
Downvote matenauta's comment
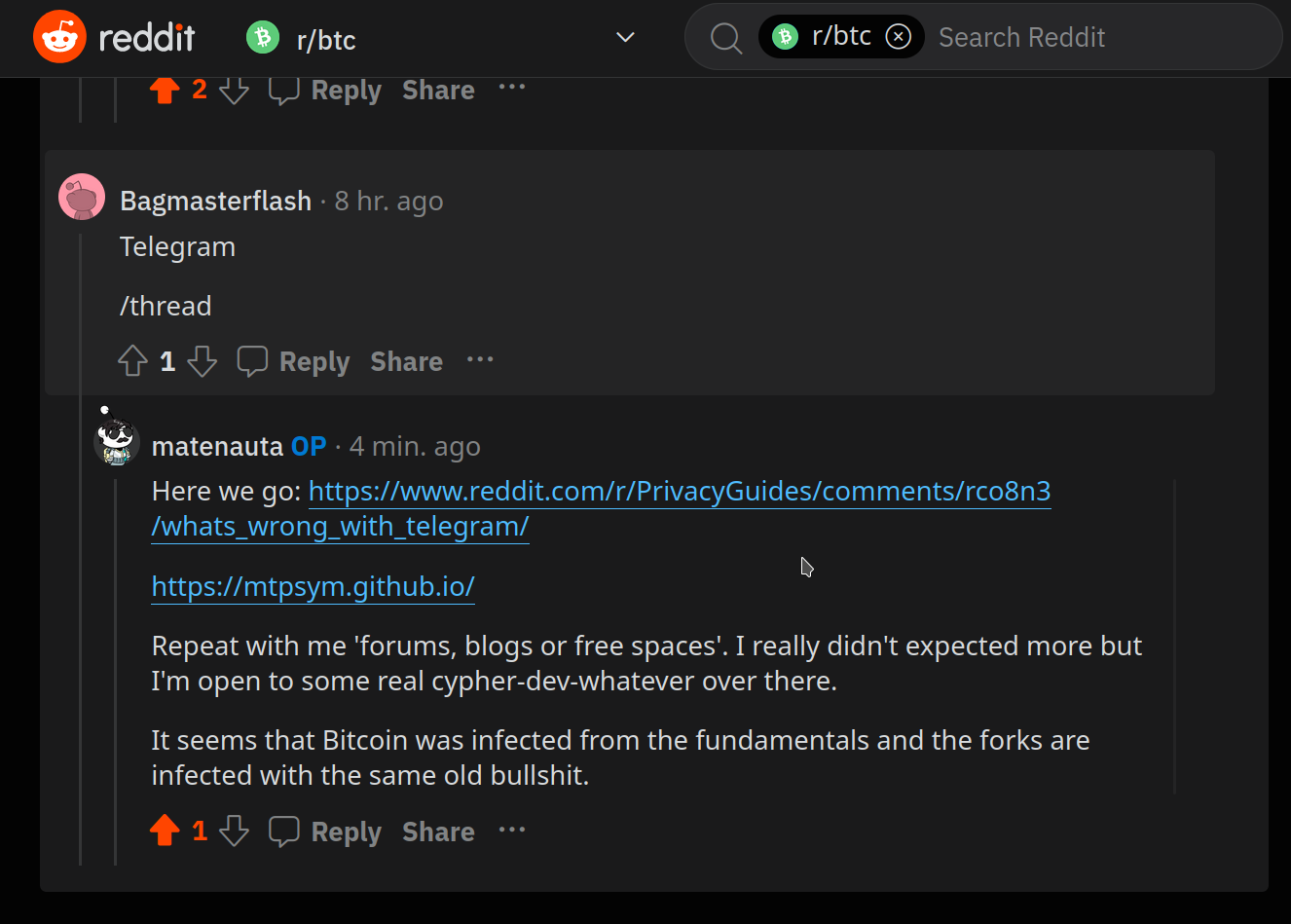(x=234, y=831)
